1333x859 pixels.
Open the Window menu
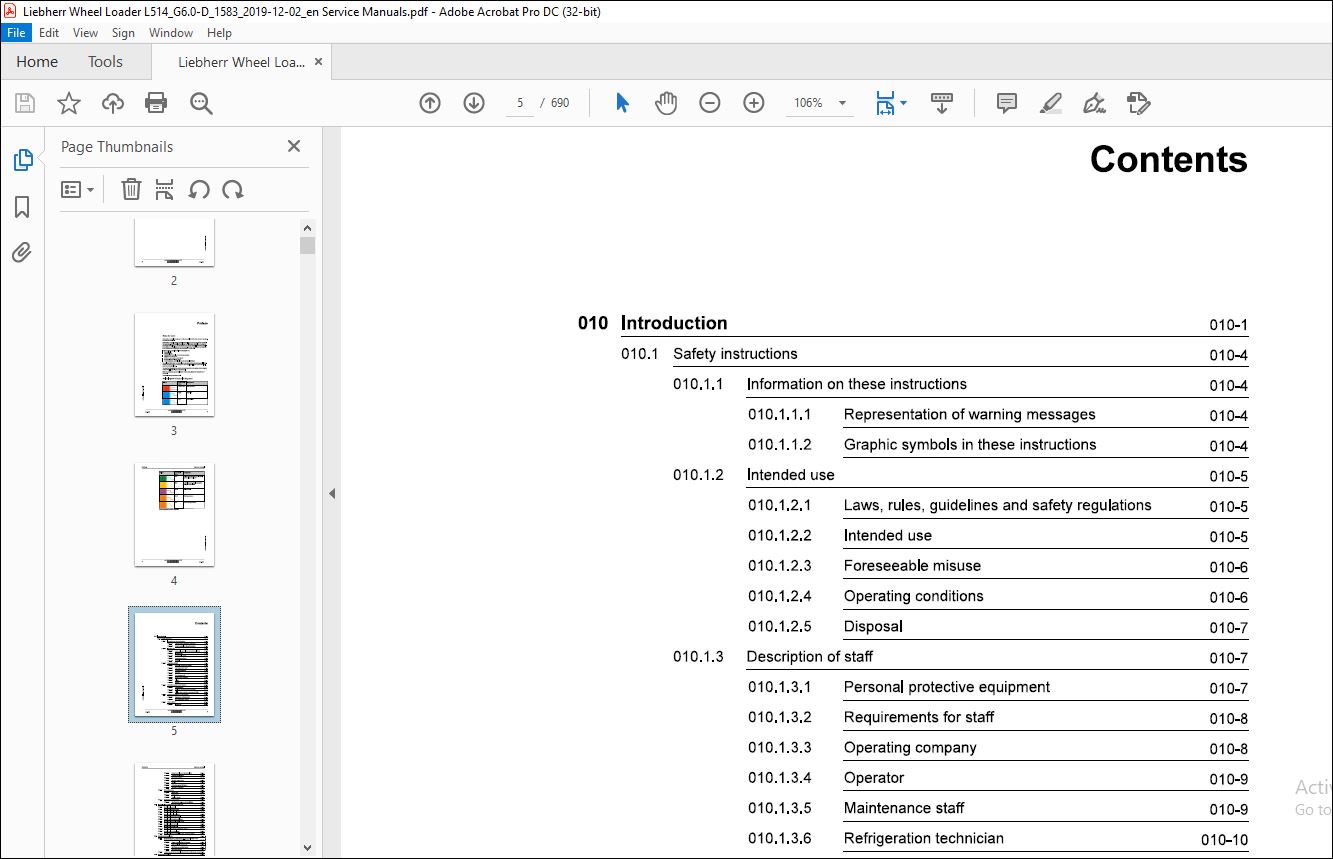coord(171,33)
